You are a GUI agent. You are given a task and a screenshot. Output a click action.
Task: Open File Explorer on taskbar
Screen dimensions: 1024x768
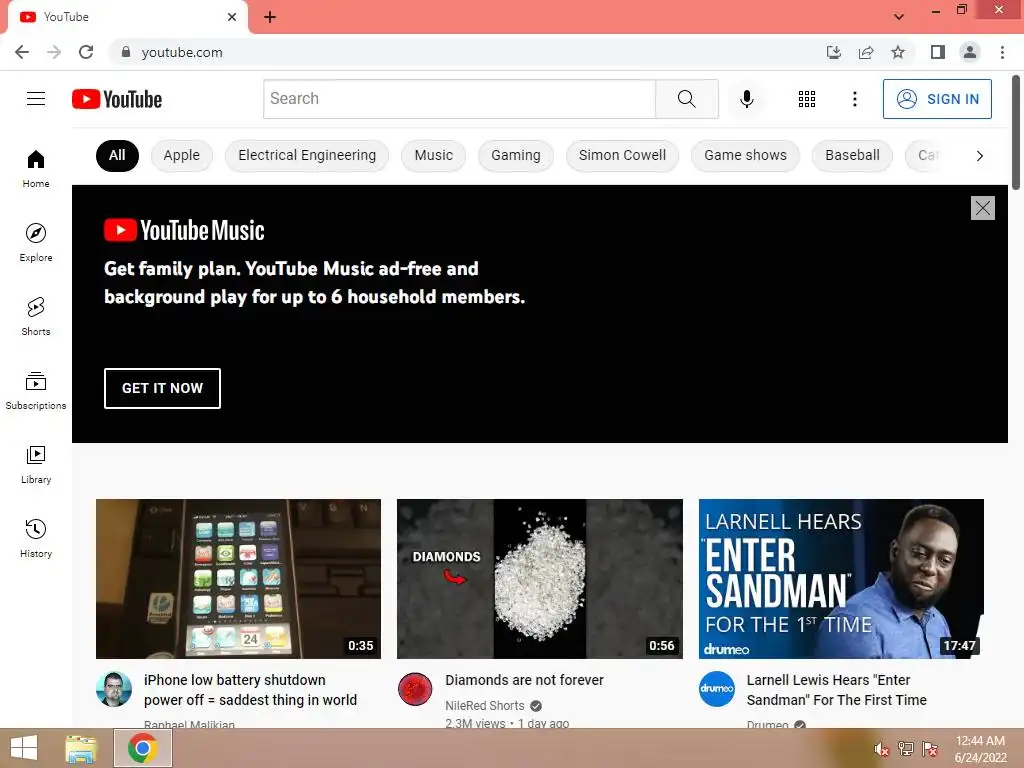(x=81, y=748)
